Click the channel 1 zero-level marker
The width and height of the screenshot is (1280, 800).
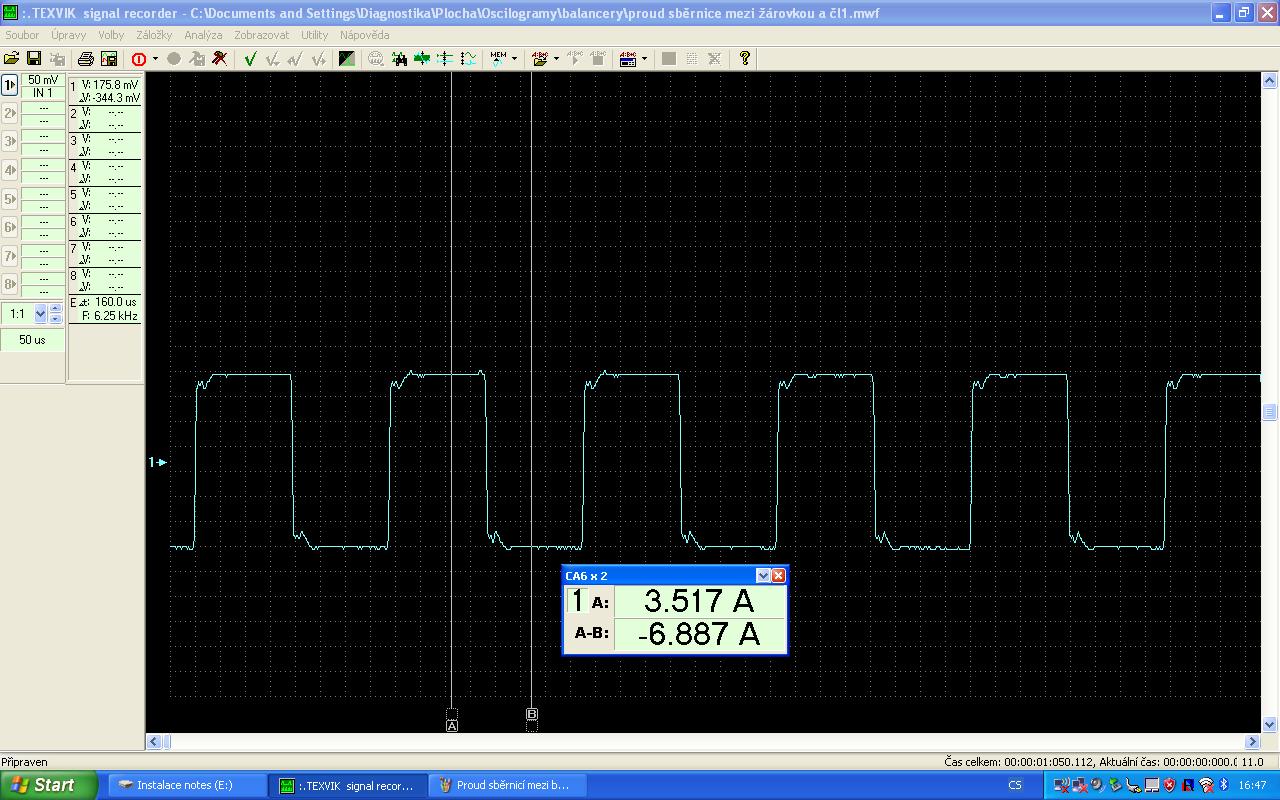click(157, 462)
